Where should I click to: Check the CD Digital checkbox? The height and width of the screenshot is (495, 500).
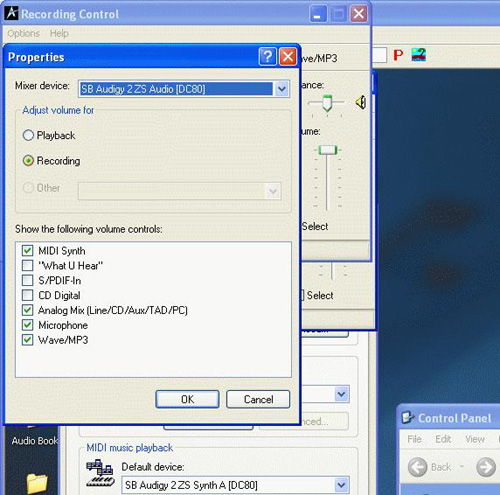point(27,295)
